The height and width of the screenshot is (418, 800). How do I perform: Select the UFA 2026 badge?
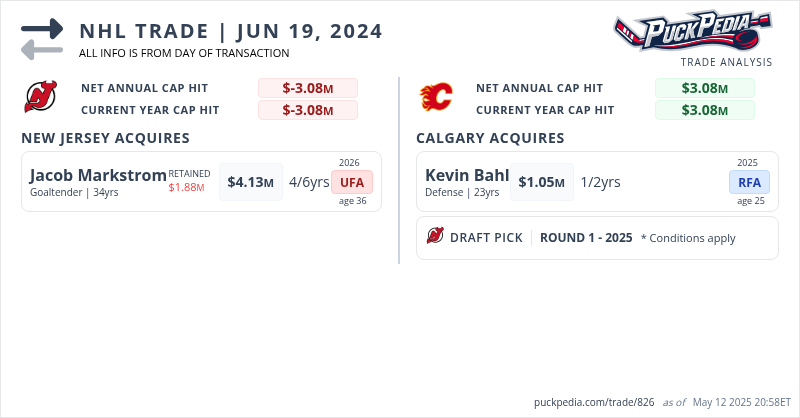(352, 182)
